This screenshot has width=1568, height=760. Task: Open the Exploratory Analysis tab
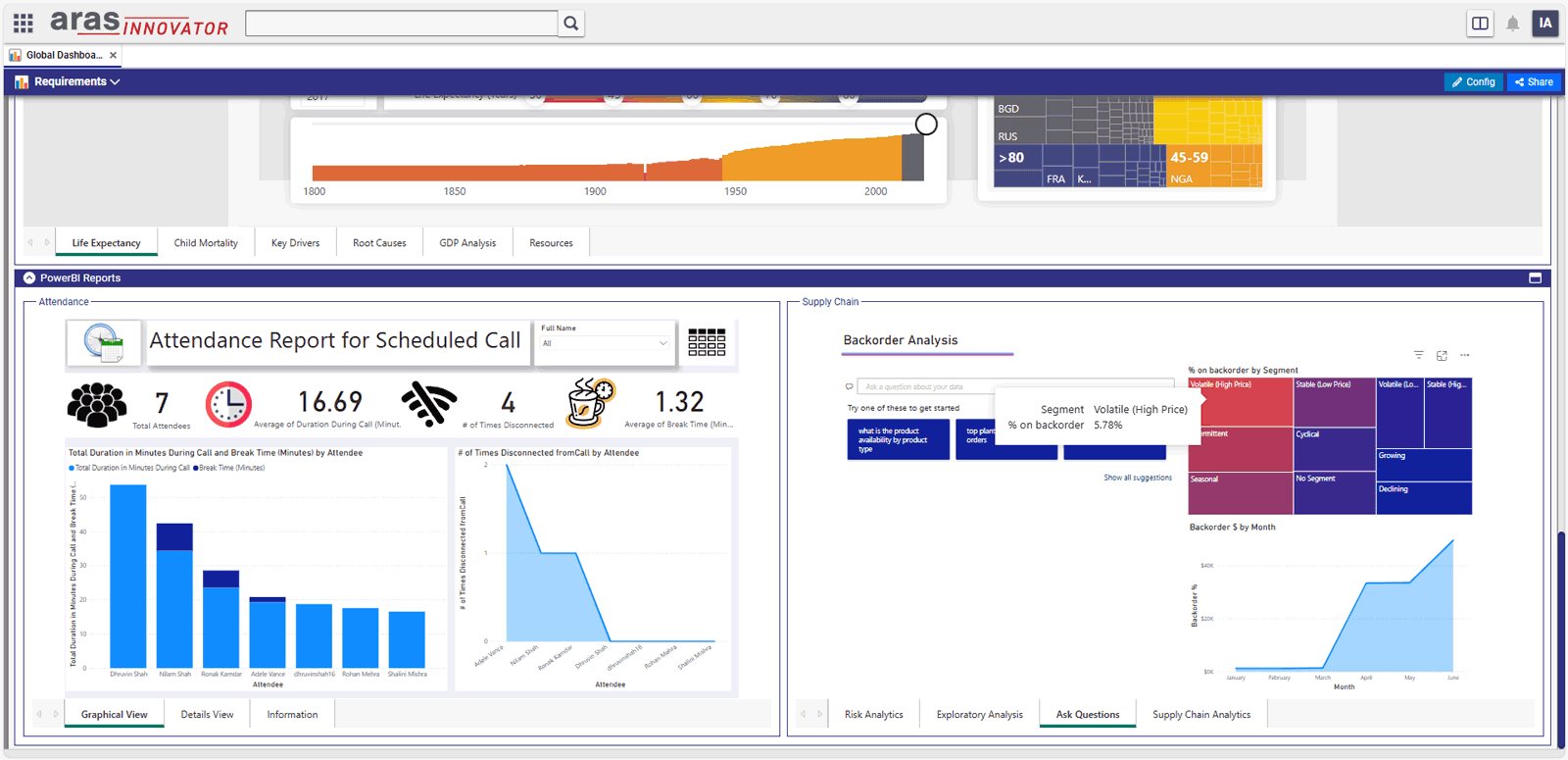[x=979, y=715]
